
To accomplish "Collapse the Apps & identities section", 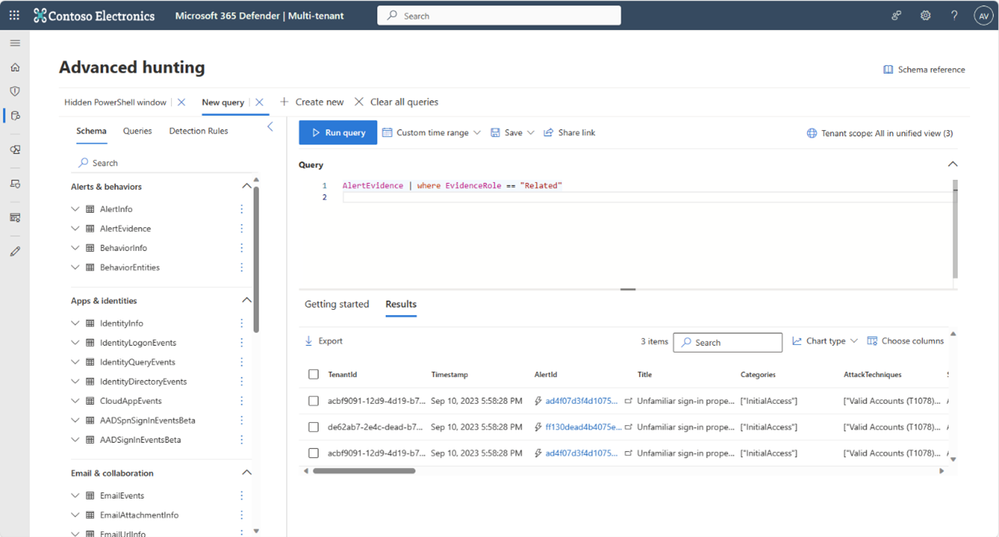I will click(x=247, y=300).
